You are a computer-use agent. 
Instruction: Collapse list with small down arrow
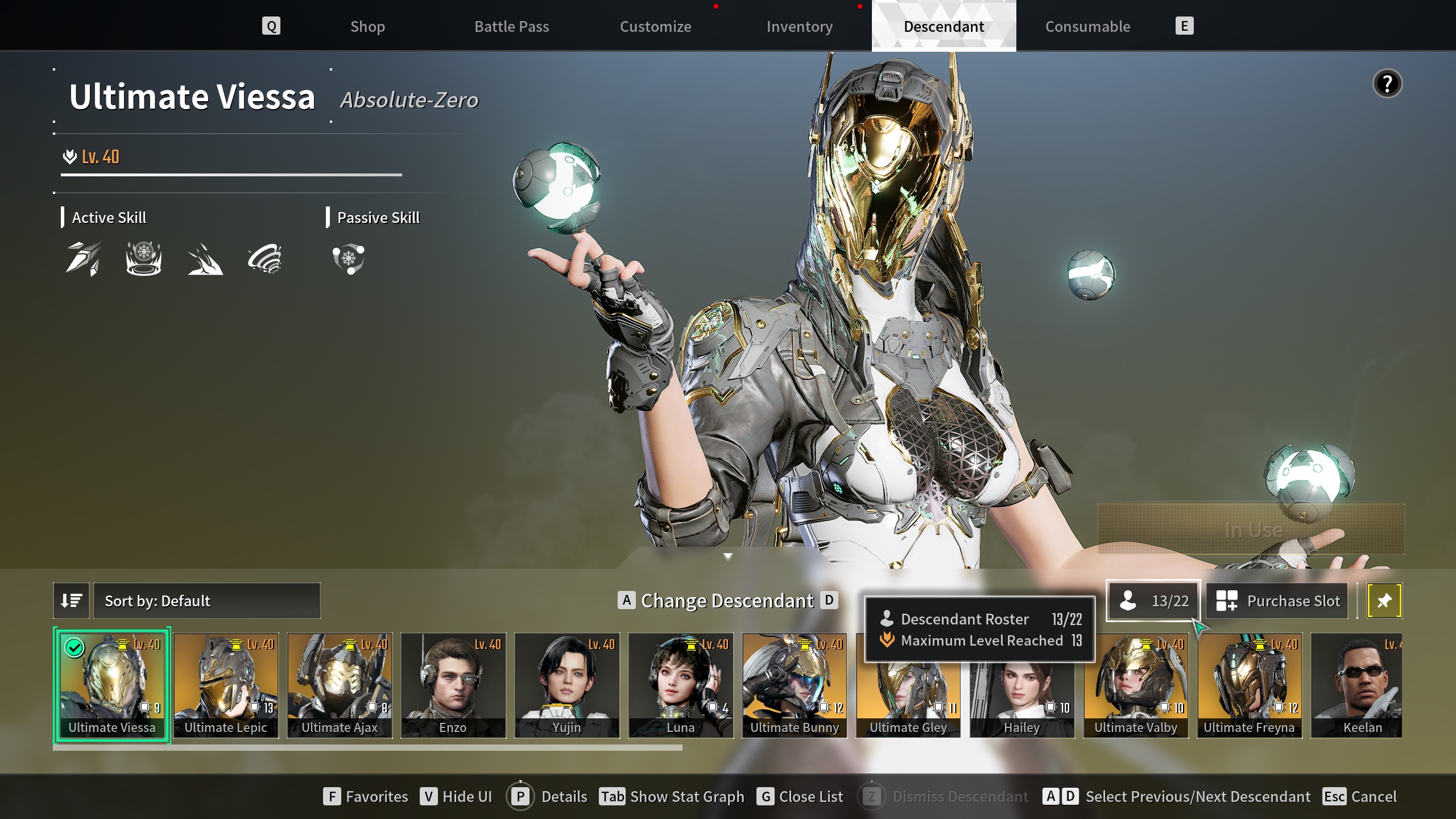(x=727, y=556)
